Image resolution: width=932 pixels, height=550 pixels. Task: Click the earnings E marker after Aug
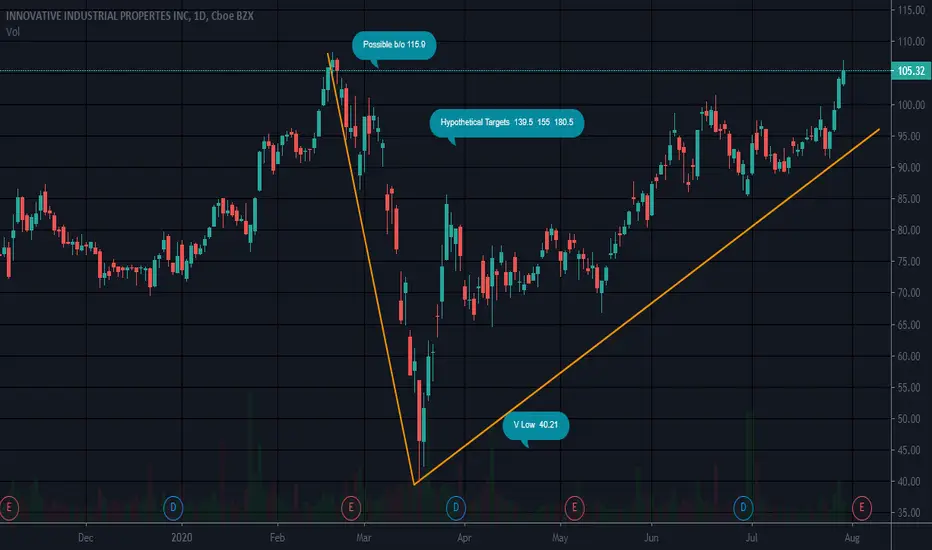[x=861, y=508]
